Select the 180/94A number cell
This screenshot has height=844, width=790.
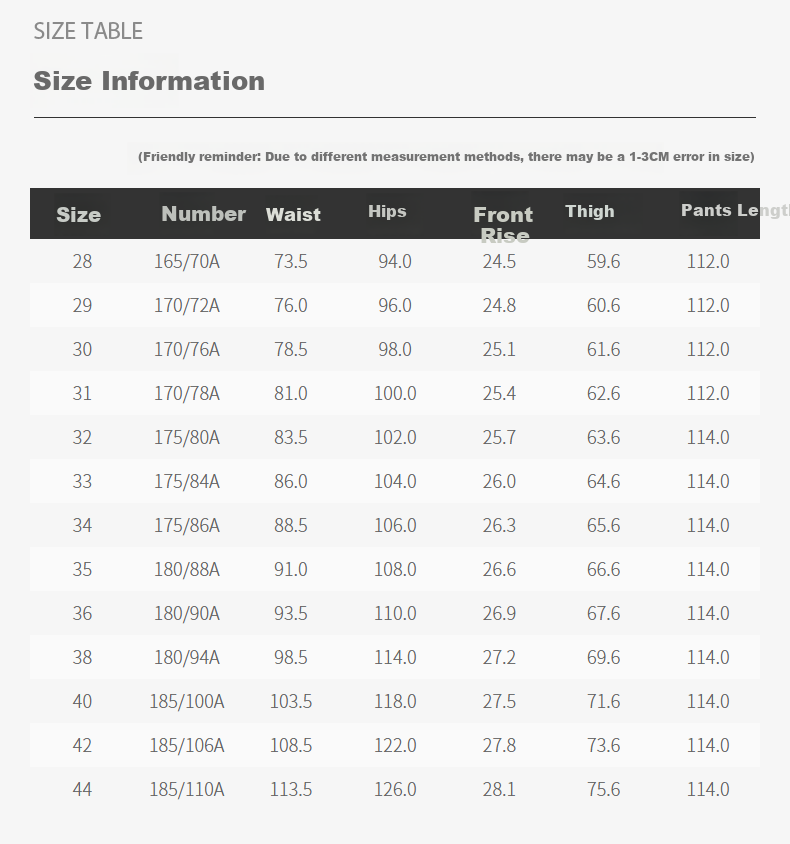[x=187, y=658]
